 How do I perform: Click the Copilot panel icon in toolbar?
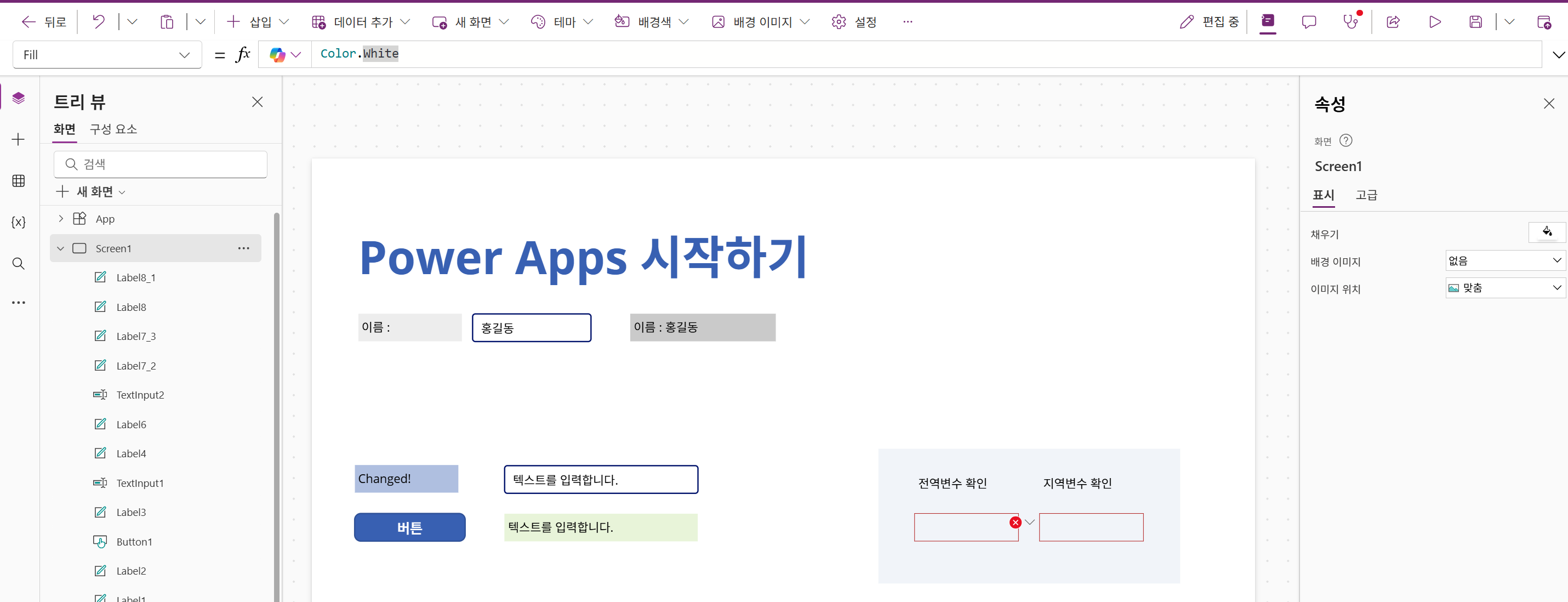tap(1268, 21)
